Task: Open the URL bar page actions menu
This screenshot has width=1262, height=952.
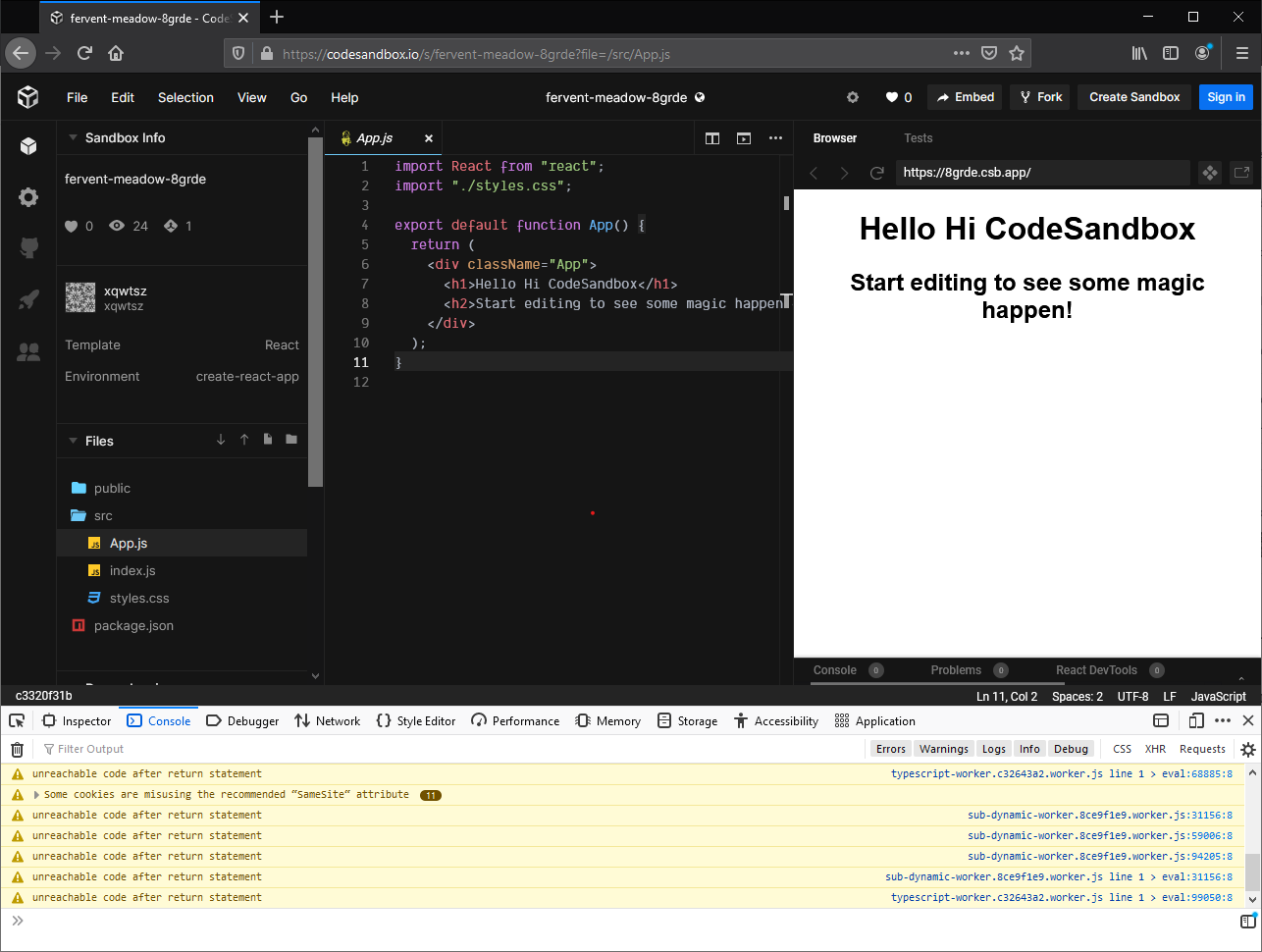Action: (962, 53)
